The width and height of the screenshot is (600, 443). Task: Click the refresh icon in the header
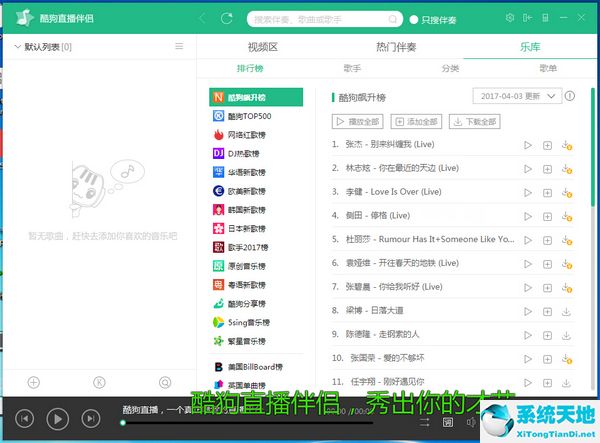click(227, 18)
